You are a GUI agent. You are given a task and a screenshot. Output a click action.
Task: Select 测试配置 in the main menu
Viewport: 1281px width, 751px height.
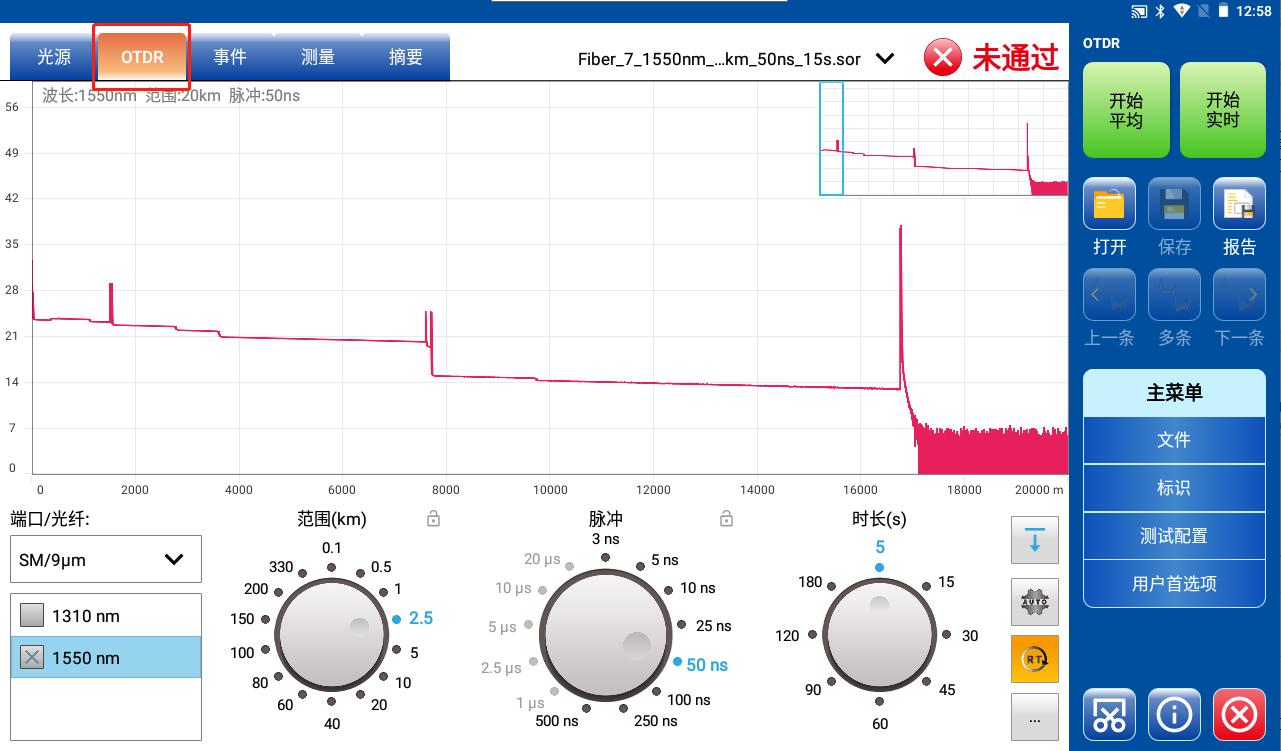(1174, 536)
